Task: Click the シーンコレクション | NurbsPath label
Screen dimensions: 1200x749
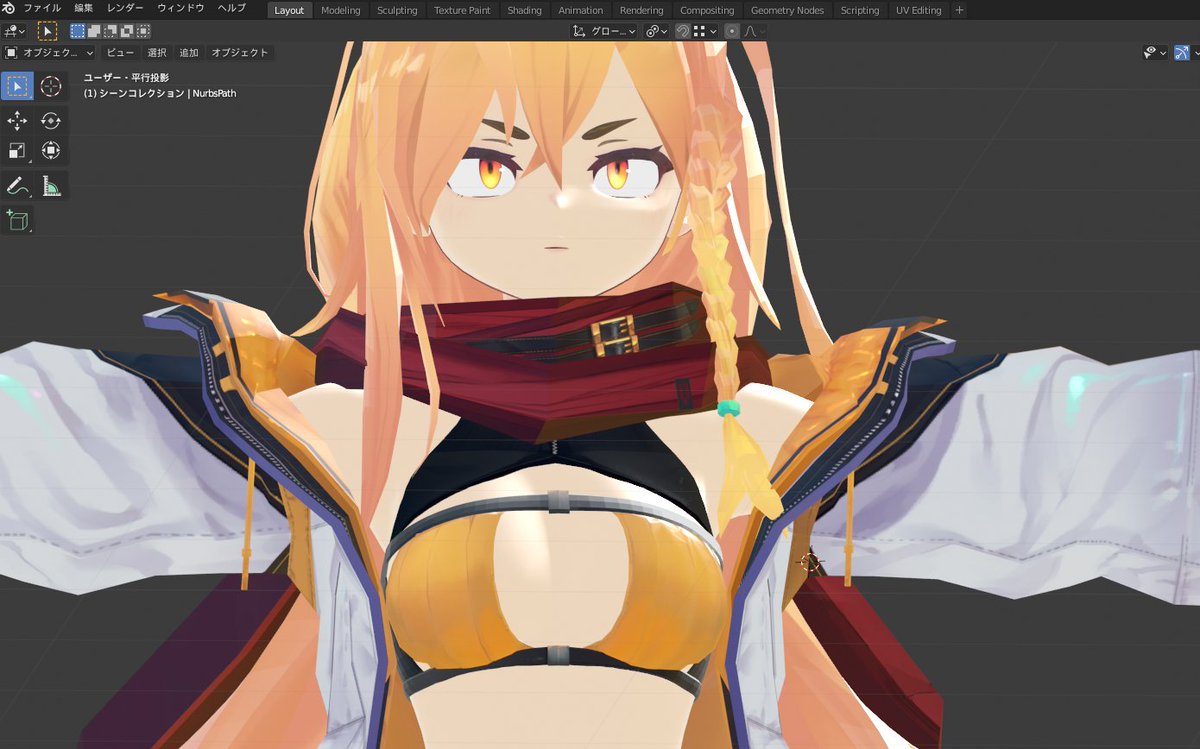Action: click(x=167, y=93)
